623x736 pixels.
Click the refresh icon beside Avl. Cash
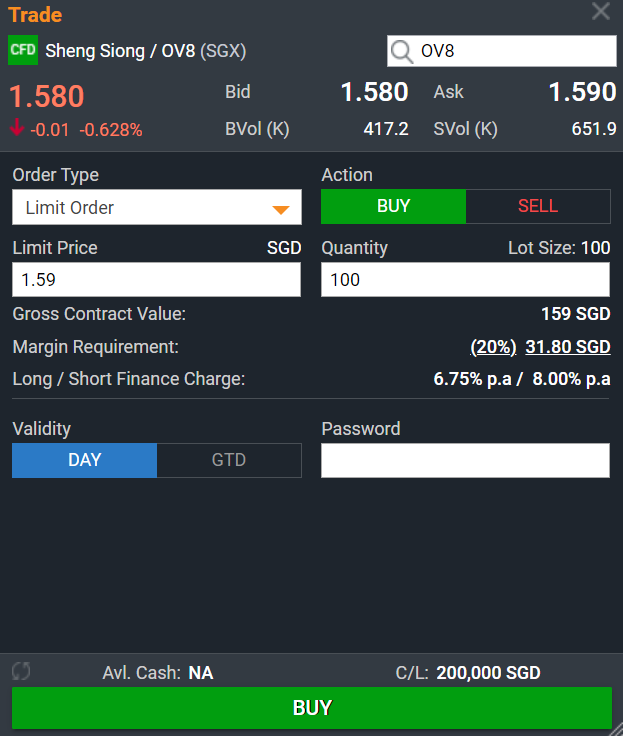(21, 672)
